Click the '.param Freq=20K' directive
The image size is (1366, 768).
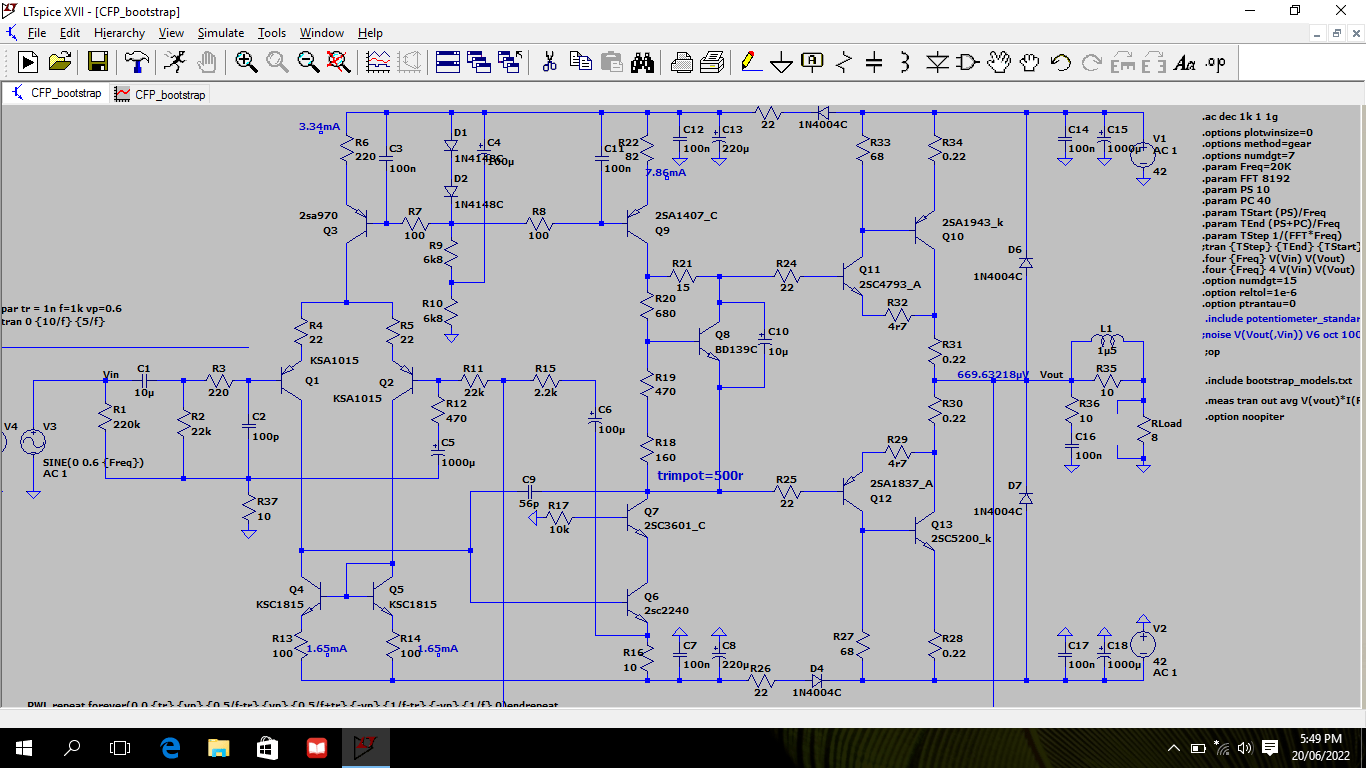(1247, 167)
